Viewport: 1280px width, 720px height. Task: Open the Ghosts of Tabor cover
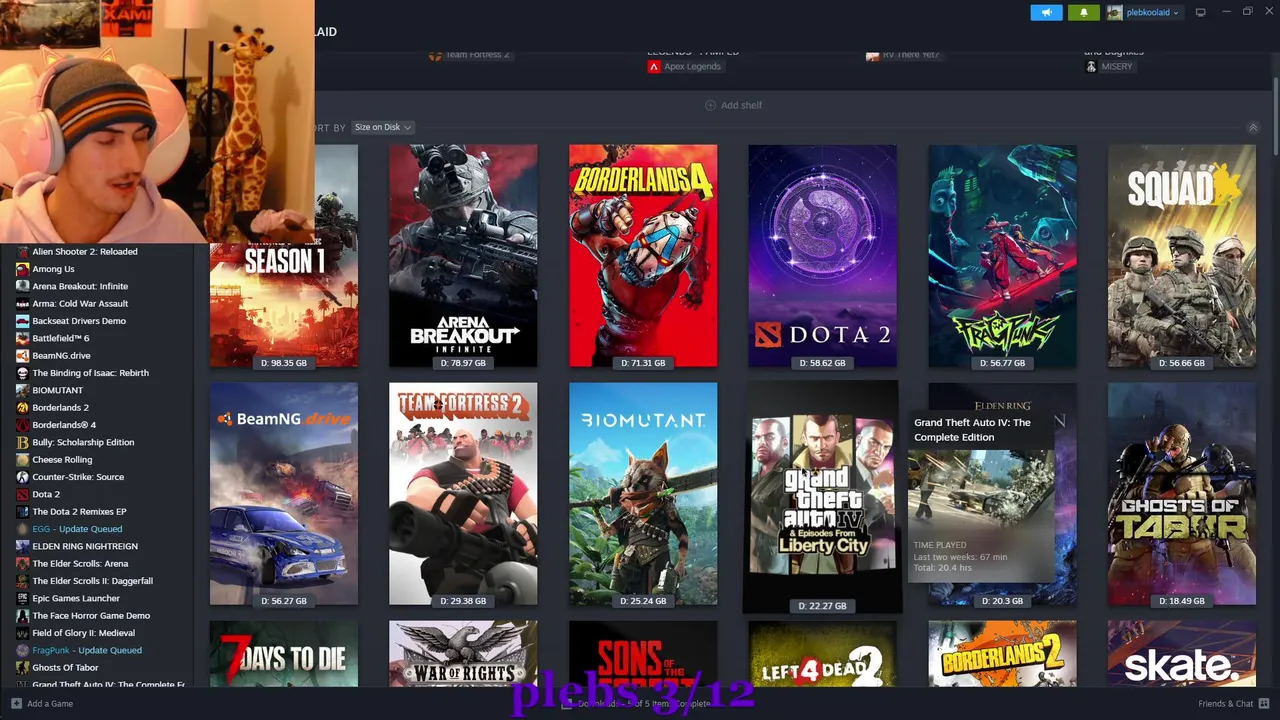click(x=1182, y=493)
